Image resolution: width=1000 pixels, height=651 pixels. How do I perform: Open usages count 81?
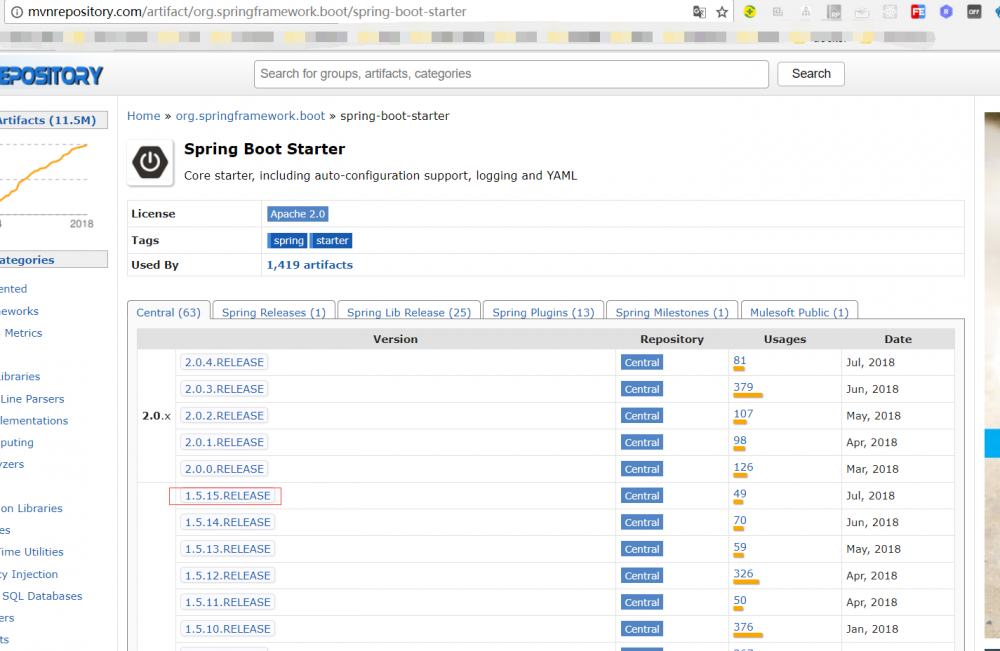tap(739, 361)
